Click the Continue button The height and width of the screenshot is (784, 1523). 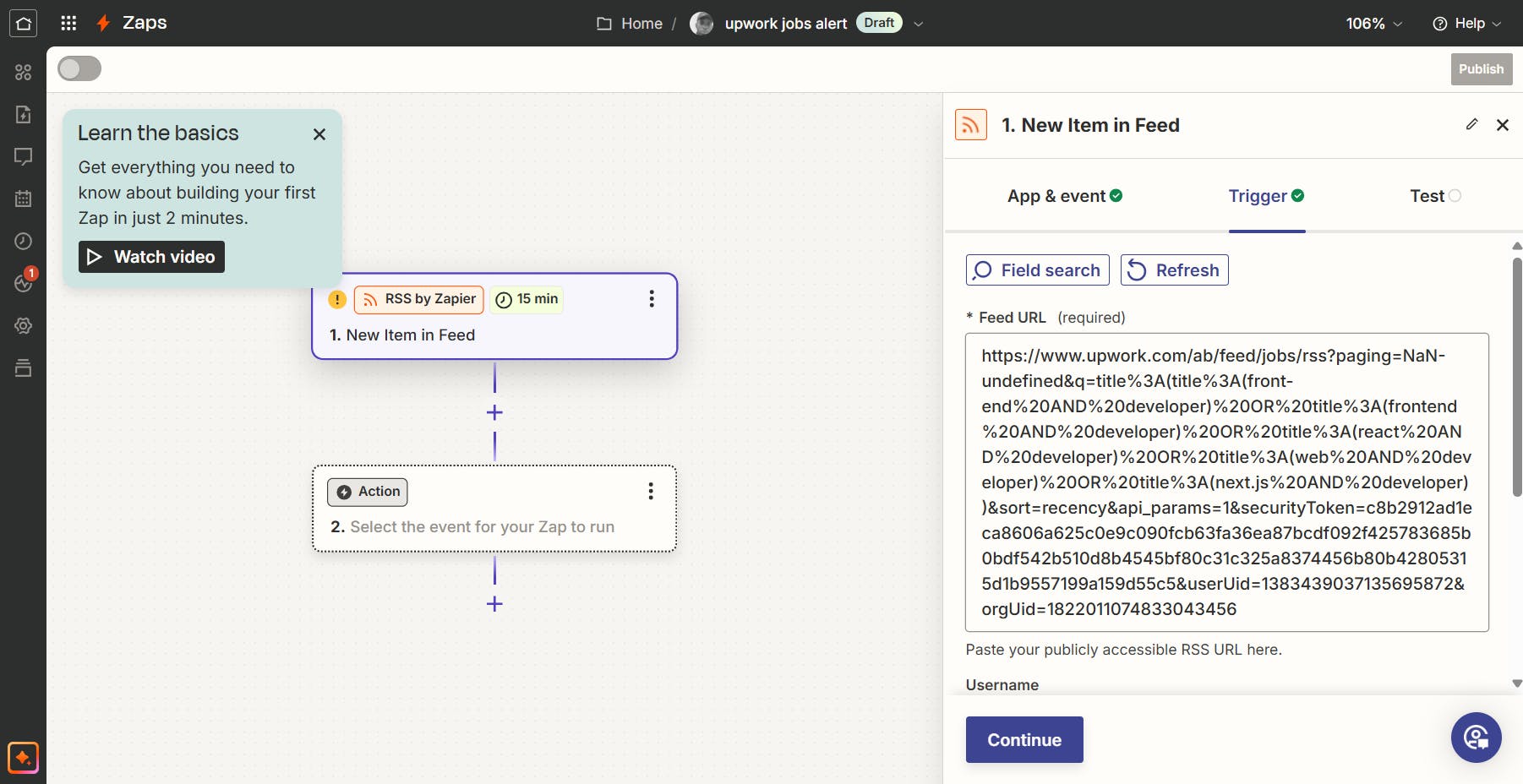click(x=1024, y=740)
